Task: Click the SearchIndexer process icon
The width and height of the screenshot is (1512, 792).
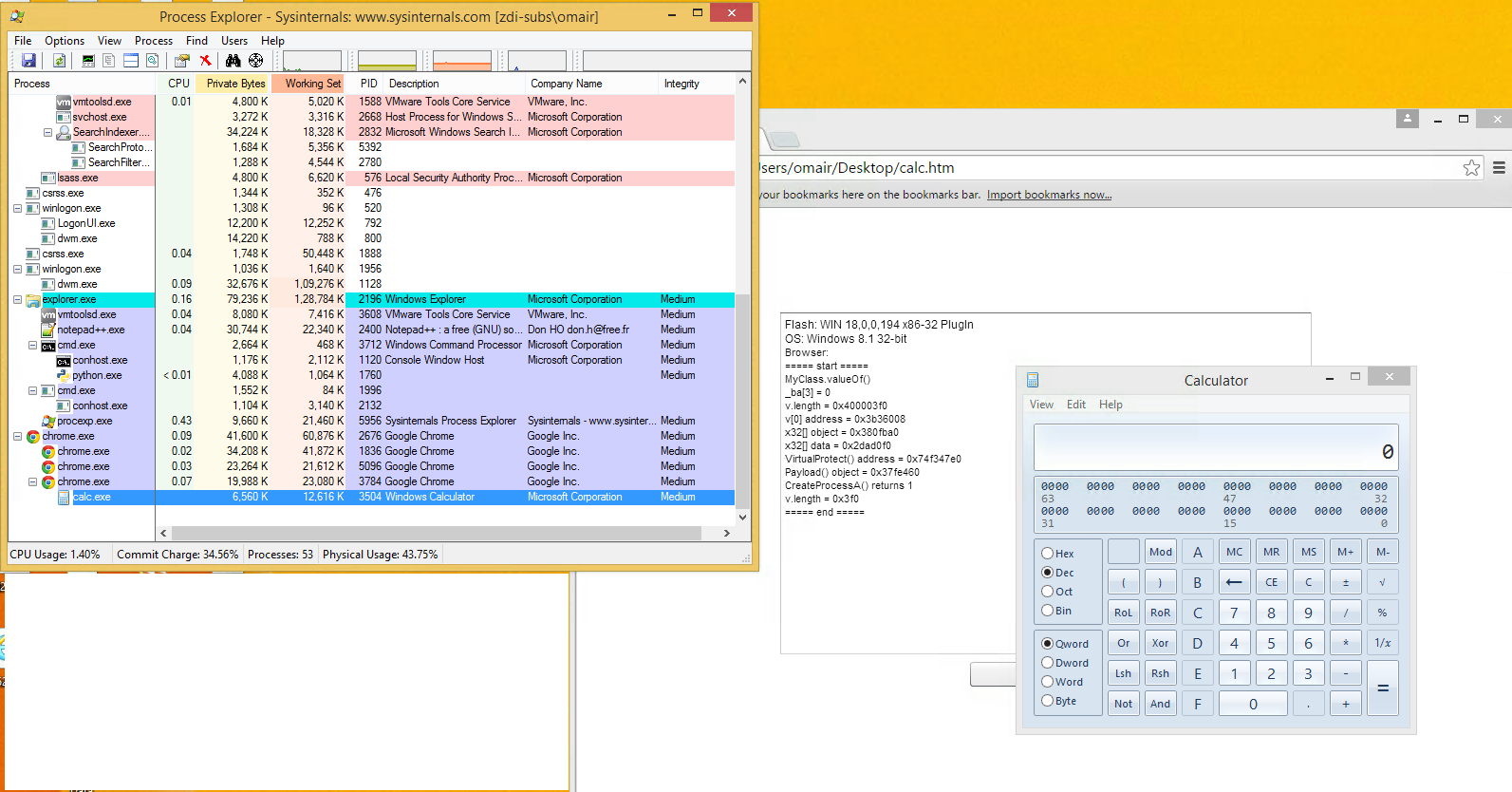Action: pyautogui.click(x=64, y=132)
